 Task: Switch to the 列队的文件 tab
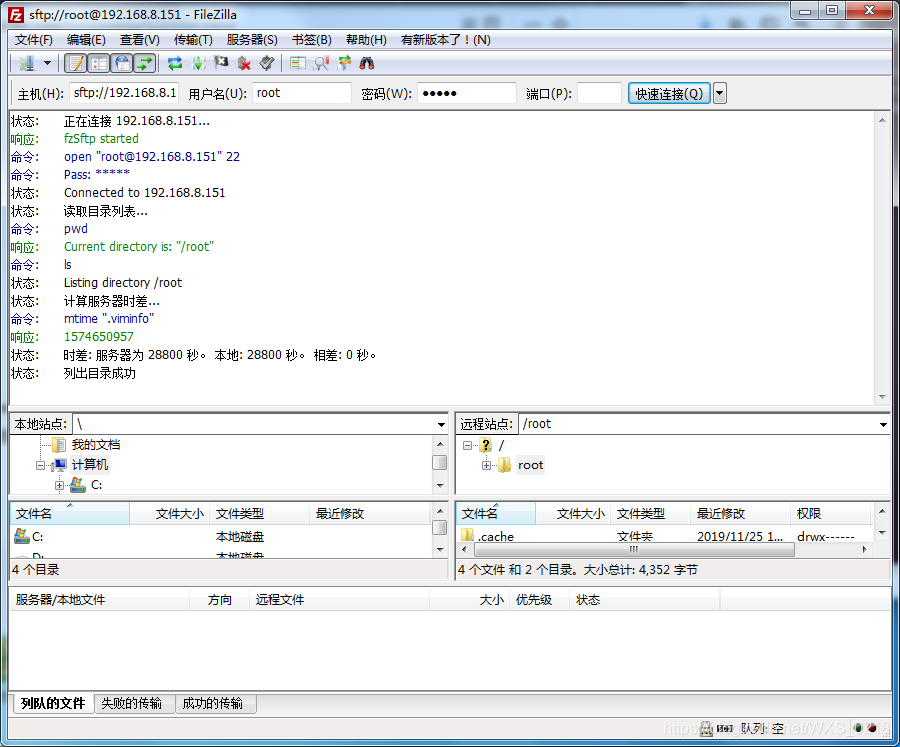click(53, 703)
